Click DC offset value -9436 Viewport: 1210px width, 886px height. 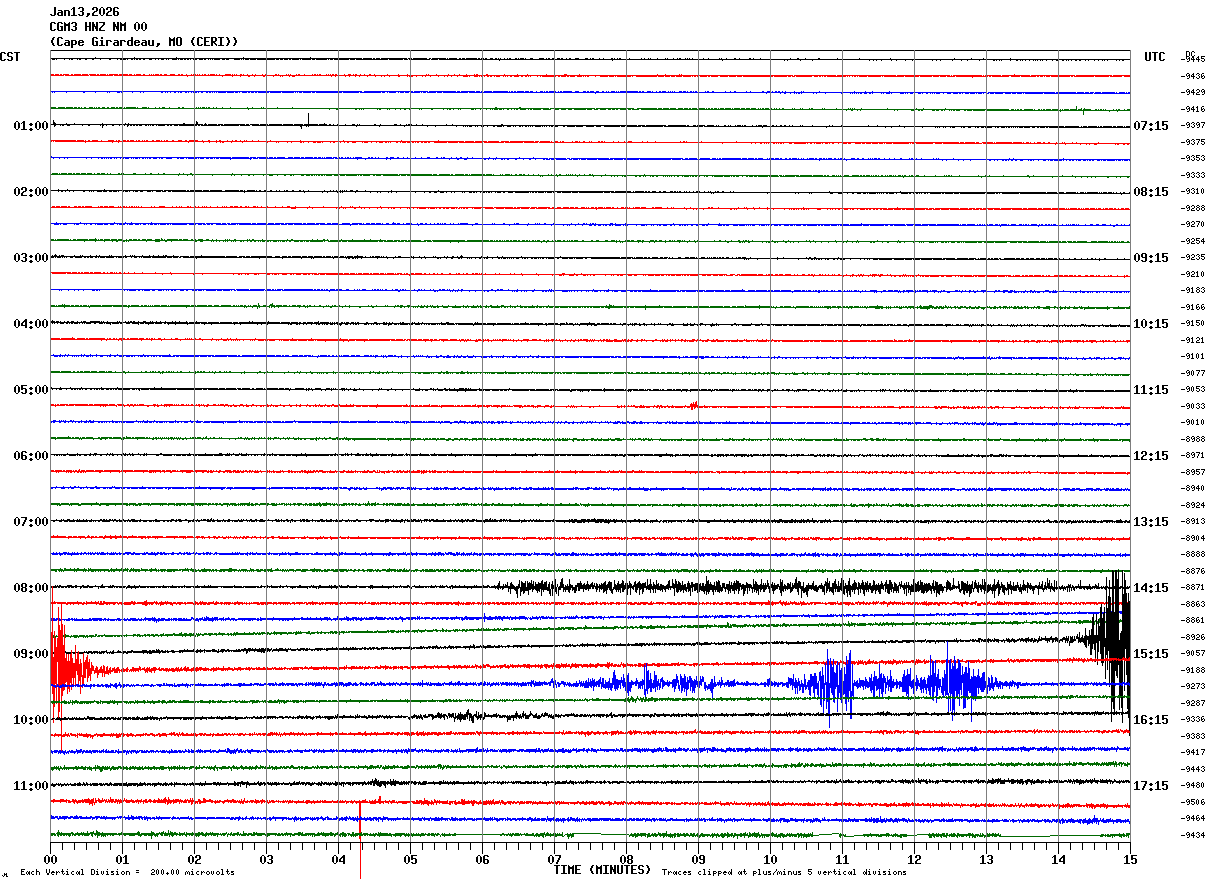tap(1194, 76)
